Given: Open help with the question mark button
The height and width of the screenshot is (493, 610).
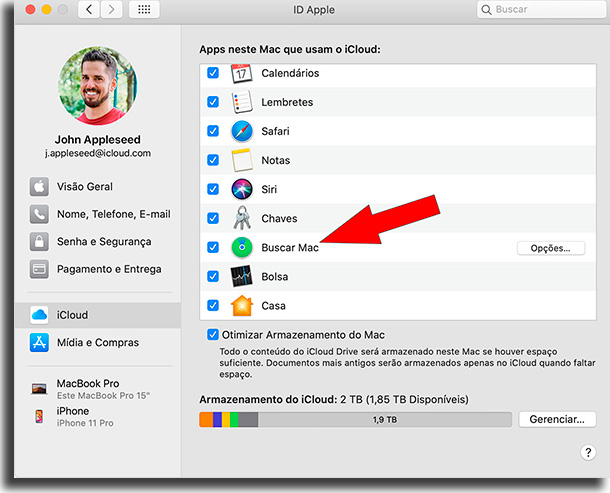Looking at the screenshot, I should pyautogui.click(x=588, y=453).
